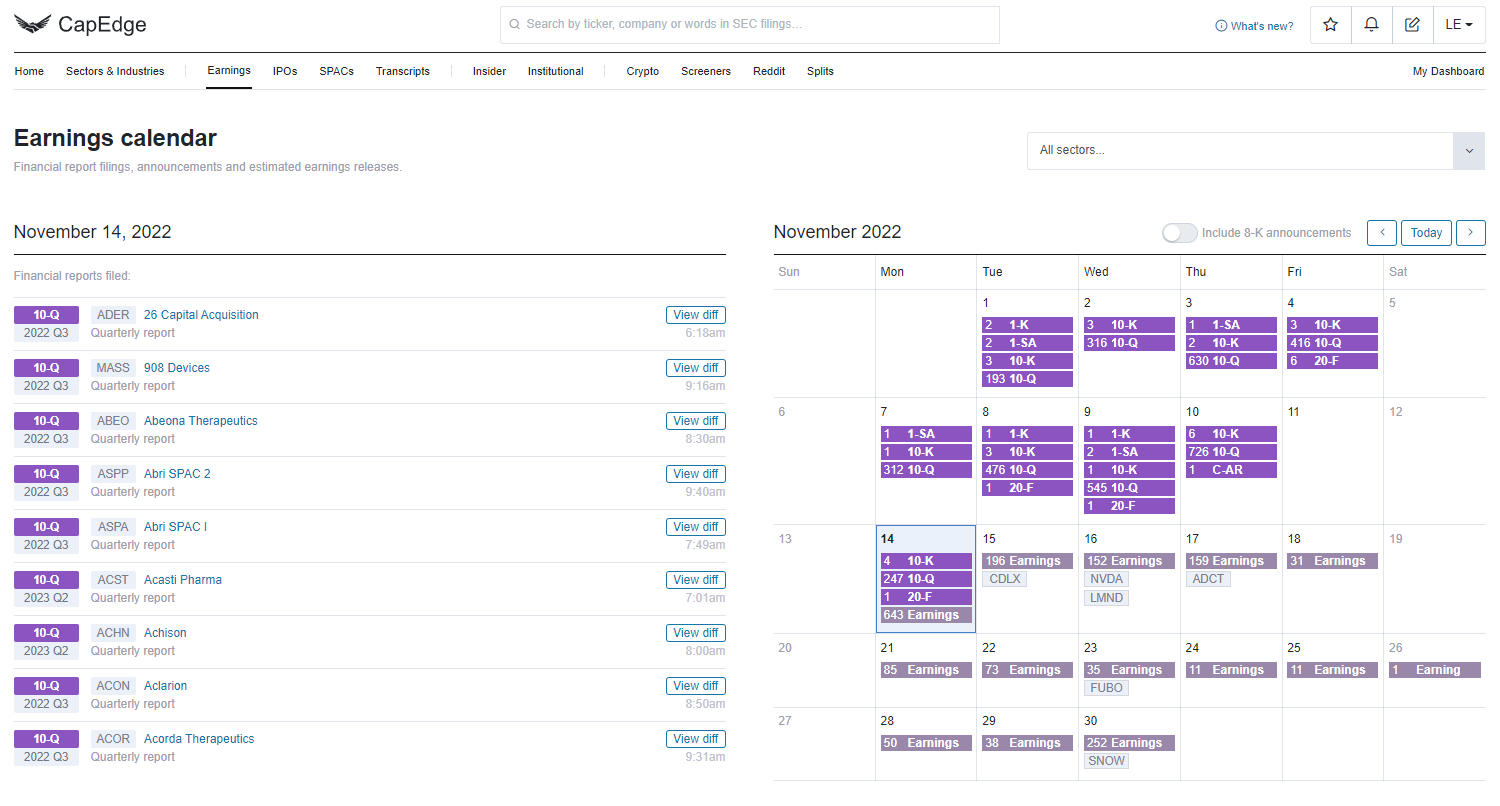Click the What's new link
Viewport: 1500px width, 806px height.
coord(1254,26)
